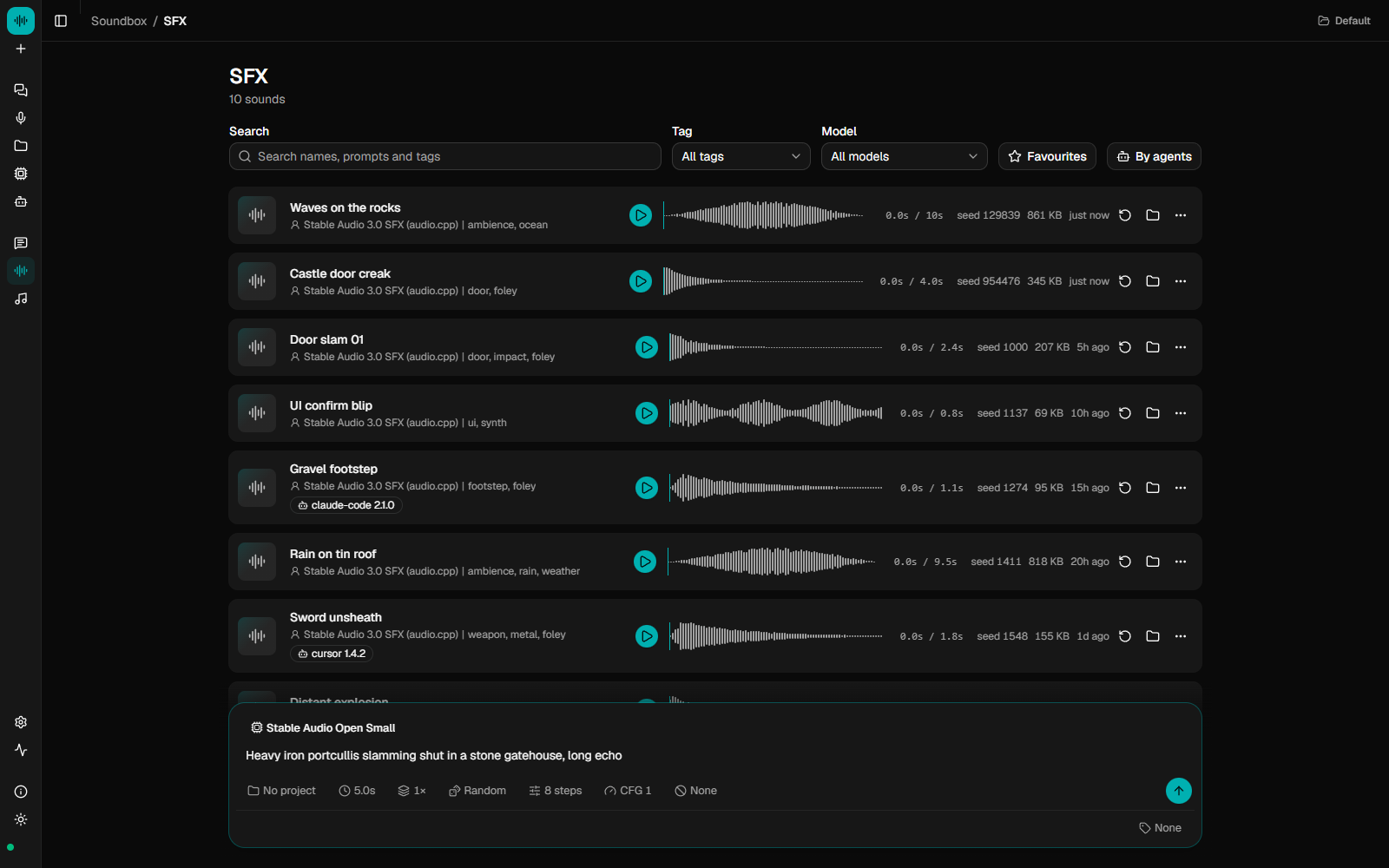Open more options for Door slam 01
Image resolution: width=1389 pixels, height=868 pixels.
[1181, 347]
